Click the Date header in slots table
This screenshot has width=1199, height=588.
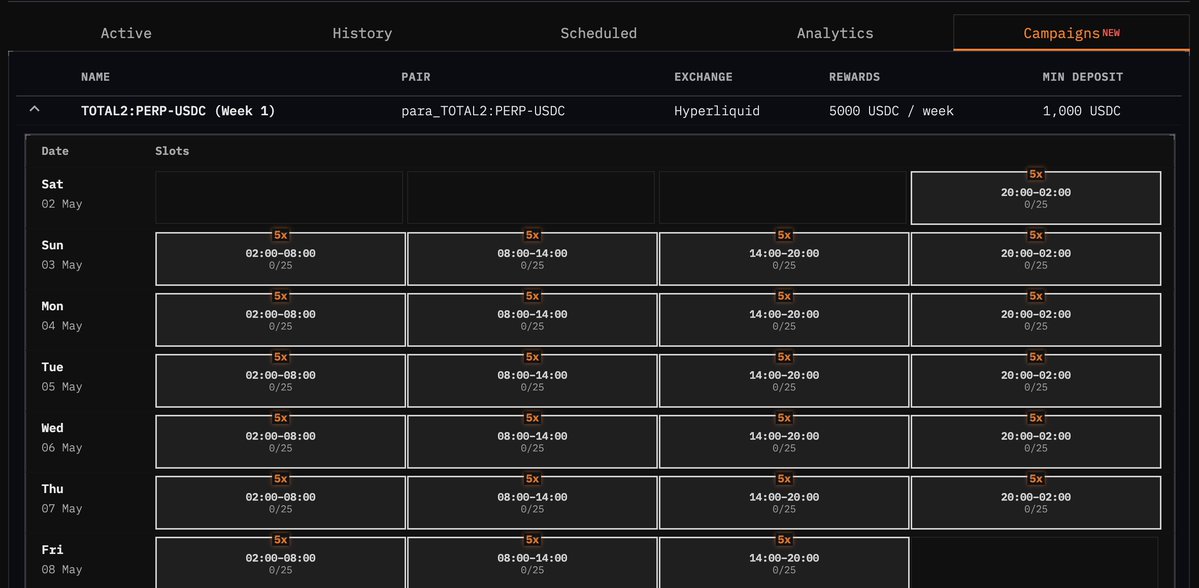pyautogui.click(x=55, y=151)
